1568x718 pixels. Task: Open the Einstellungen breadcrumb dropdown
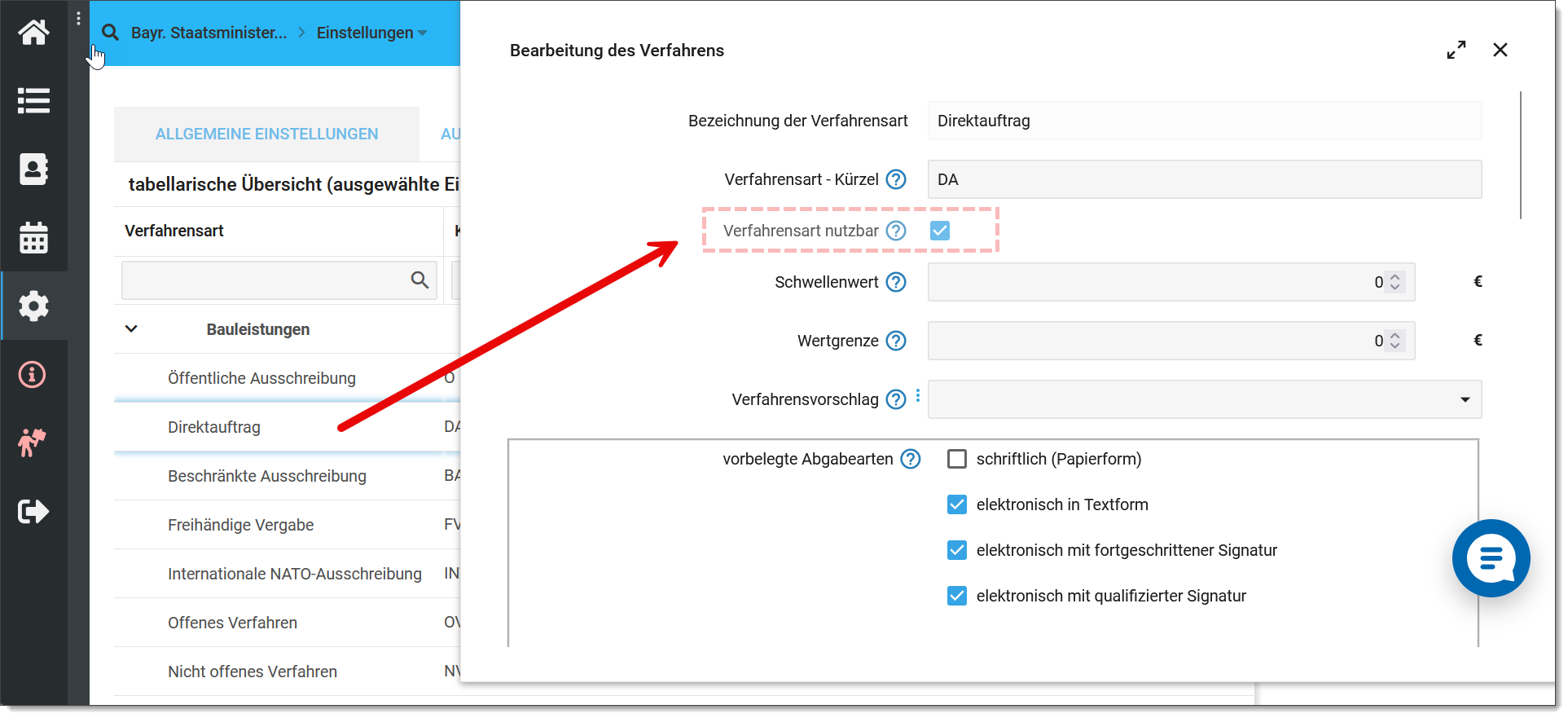[371, 33]
